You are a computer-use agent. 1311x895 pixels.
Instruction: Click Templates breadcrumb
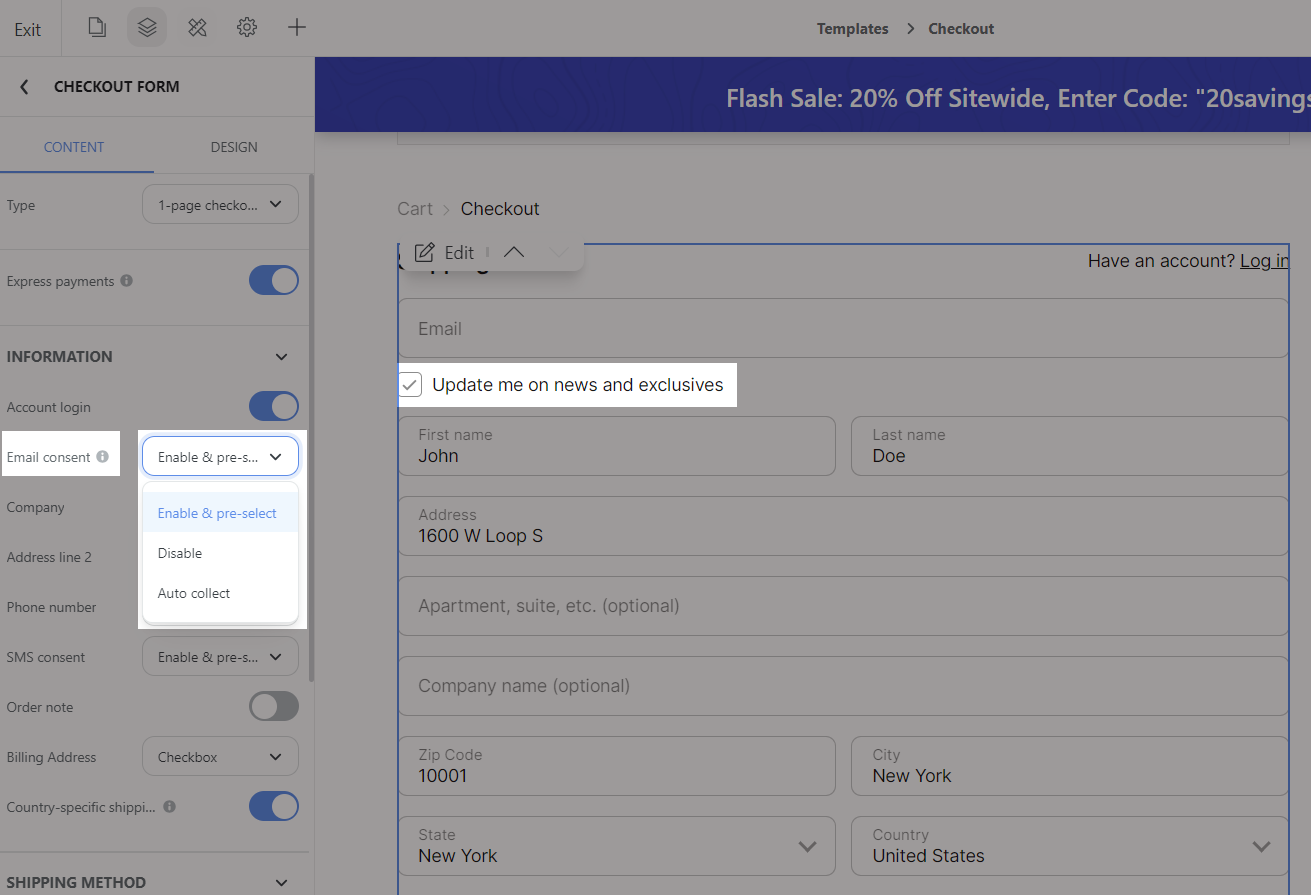coord(852,29)
